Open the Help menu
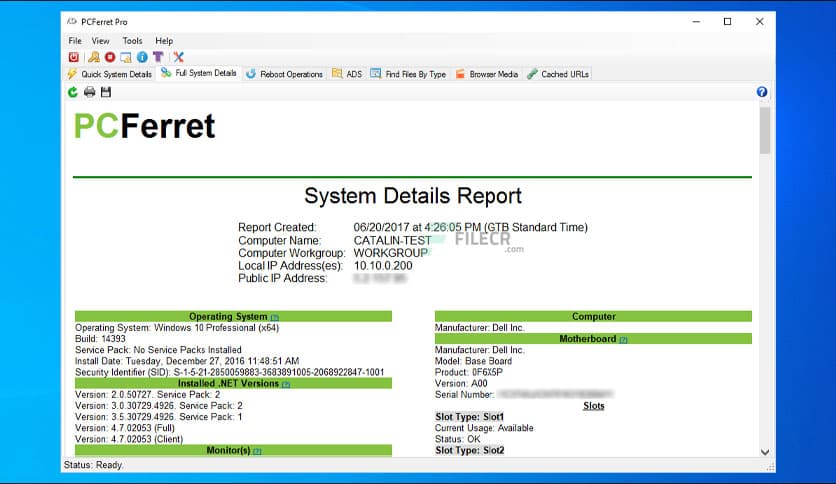The width and height of the screenshot is (836, 484). coord(164,41)
